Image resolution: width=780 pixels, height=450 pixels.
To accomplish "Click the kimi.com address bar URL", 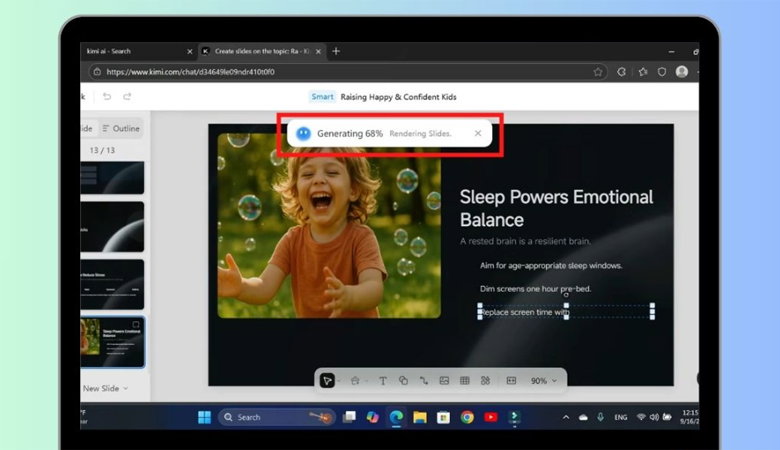I will coord(191,72).
